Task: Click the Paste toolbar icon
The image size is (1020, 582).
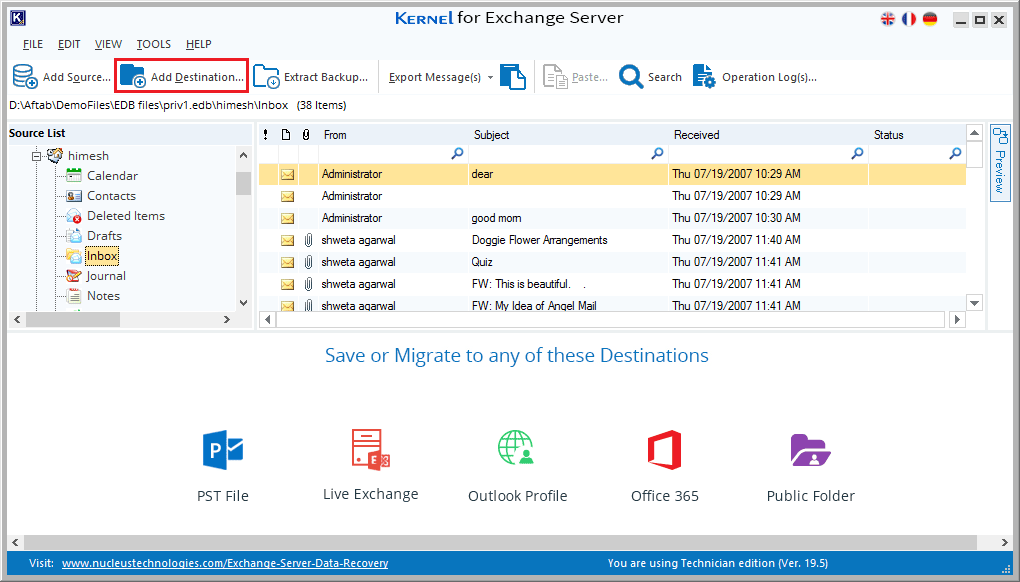Action: click(x=556, y=77)
